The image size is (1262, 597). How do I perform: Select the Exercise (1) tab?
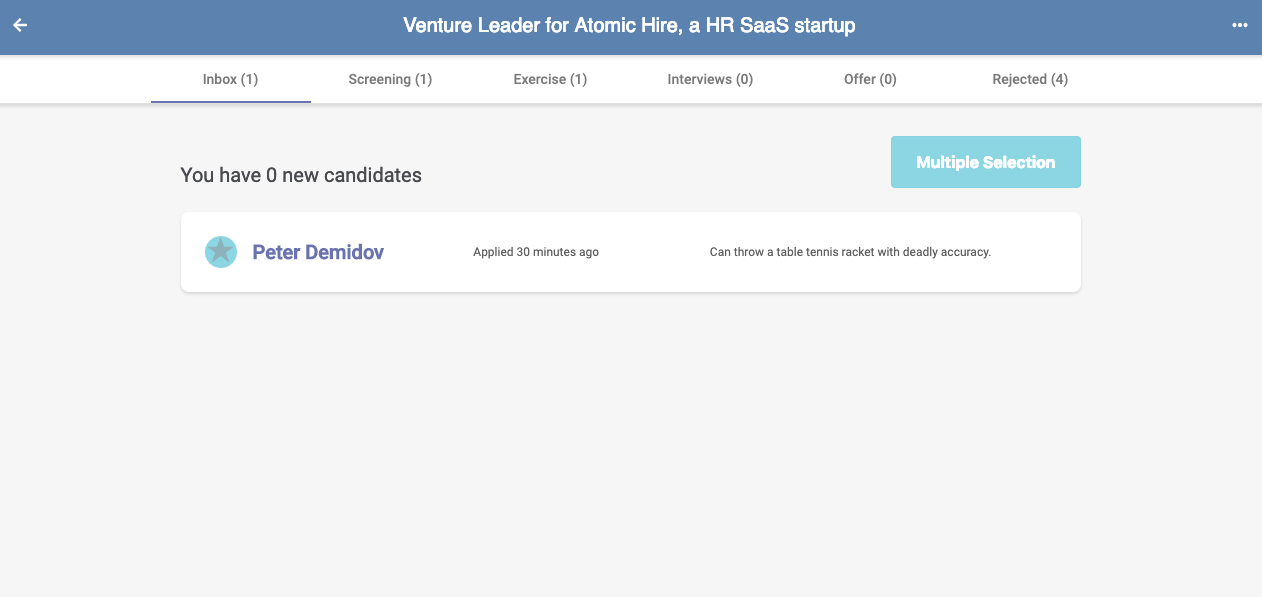[x=550, y=79]
